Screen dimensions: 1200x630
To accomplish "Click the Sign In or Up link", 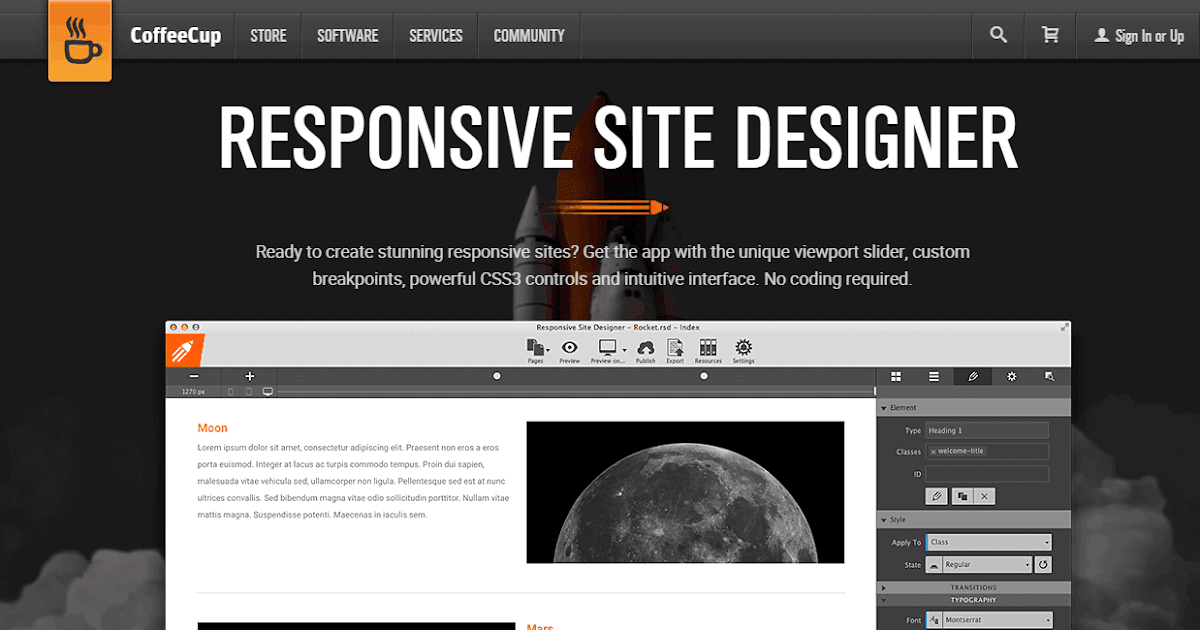I will 1138,36.
